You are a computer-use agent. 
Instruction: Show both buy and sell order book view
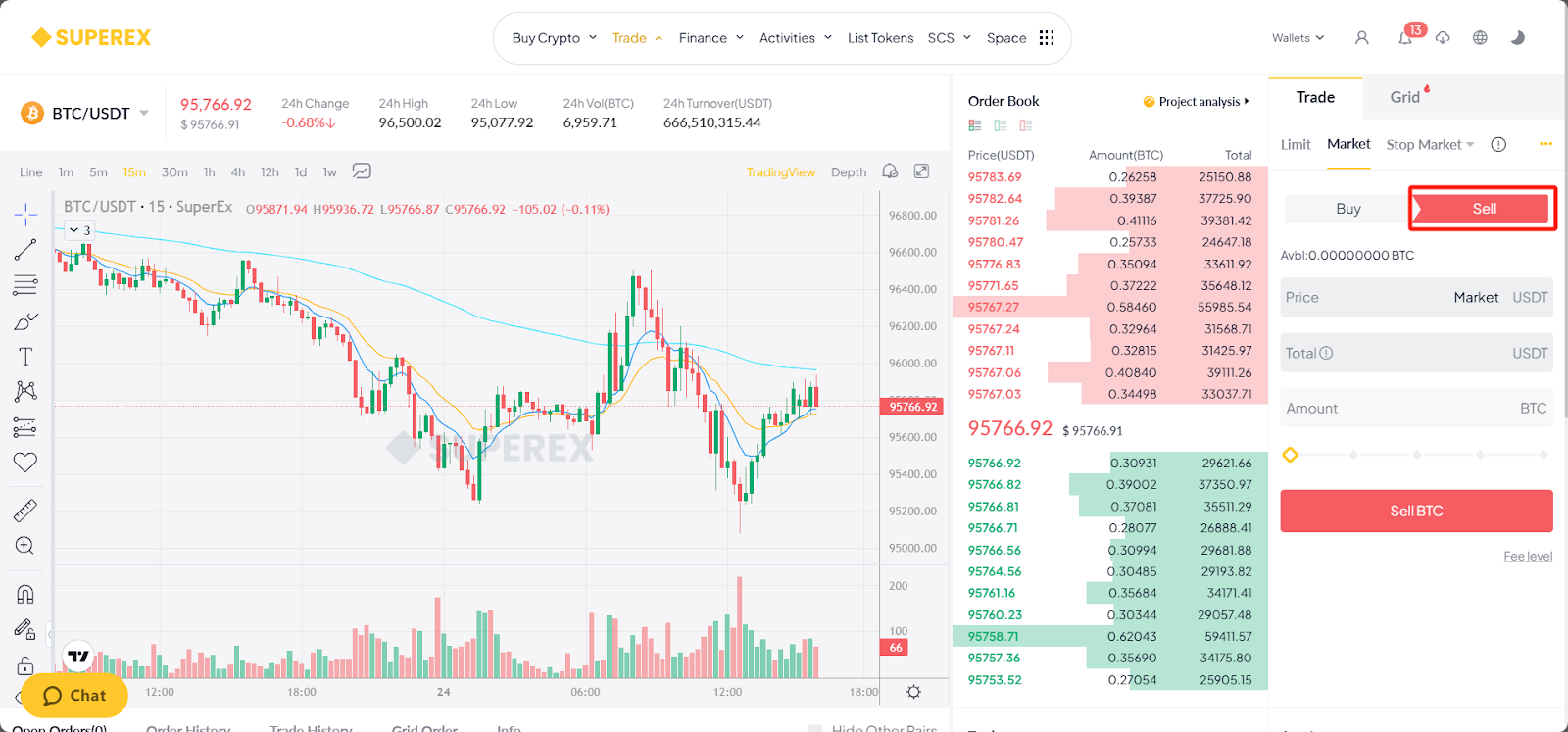point(974,125)
